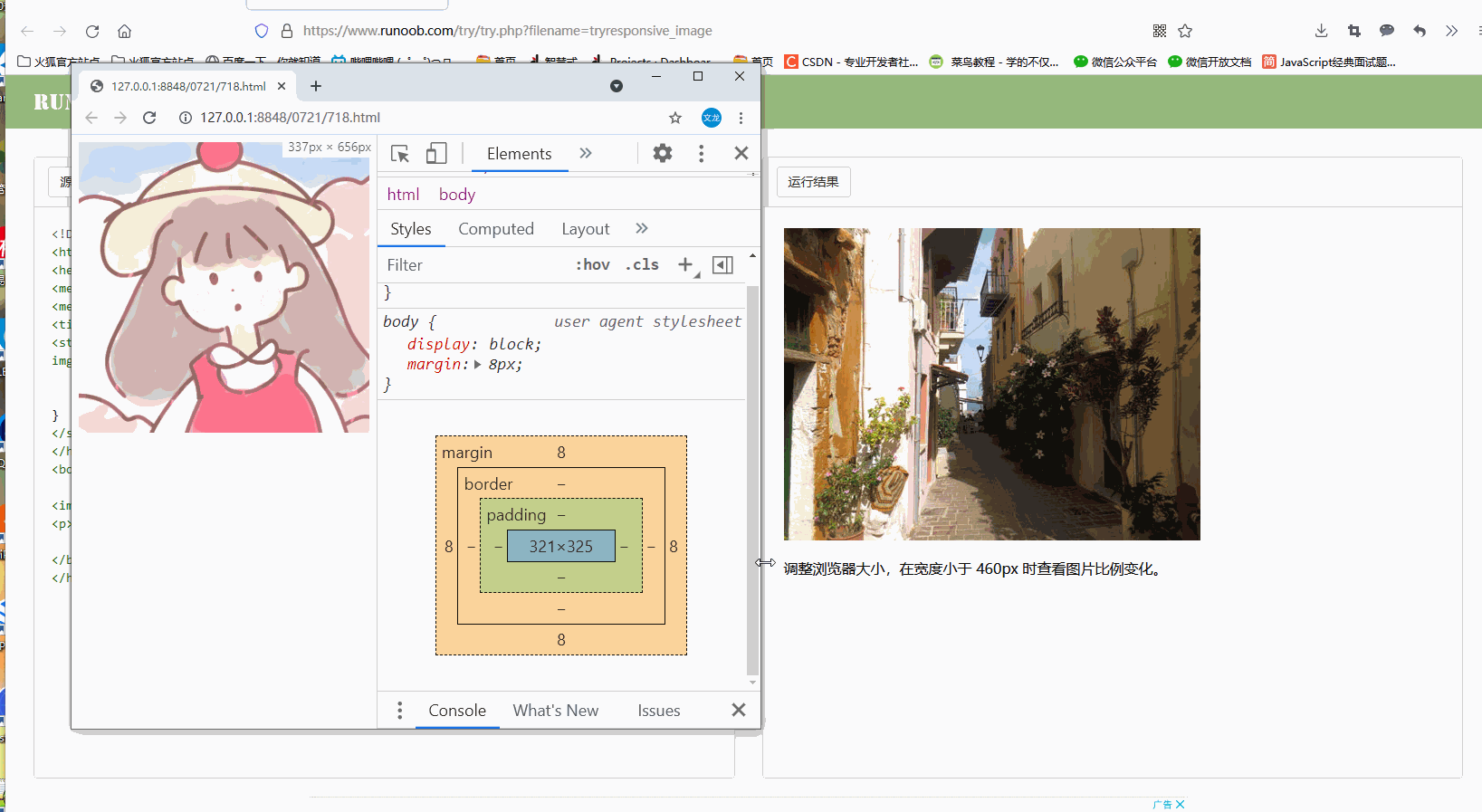Toggle the :hov element state button

coord(593,264)
